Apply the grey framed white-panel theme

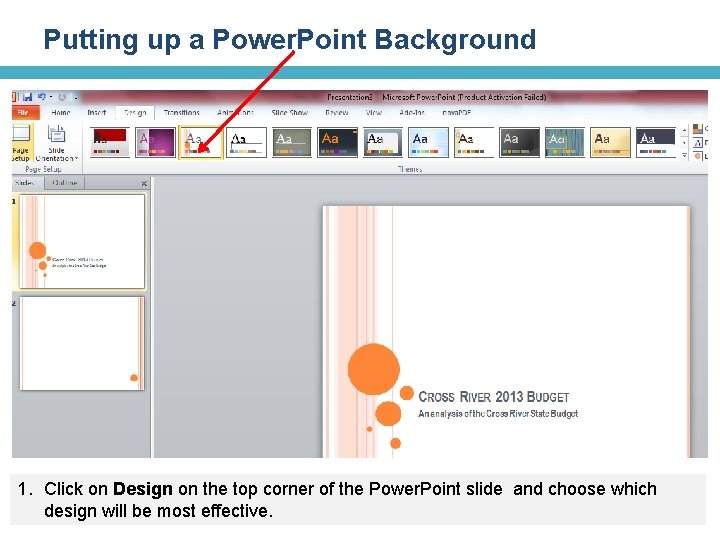[x=382, y=142]
